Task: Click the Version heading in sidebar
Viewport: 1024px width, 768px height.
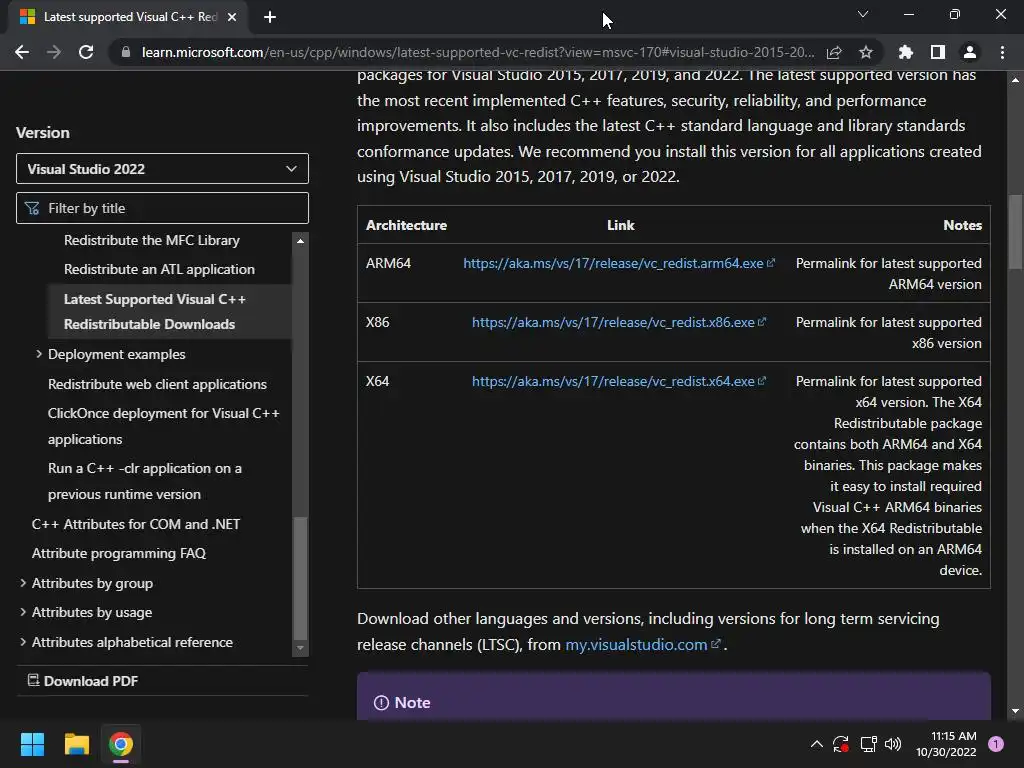Action: click(42, 133)
